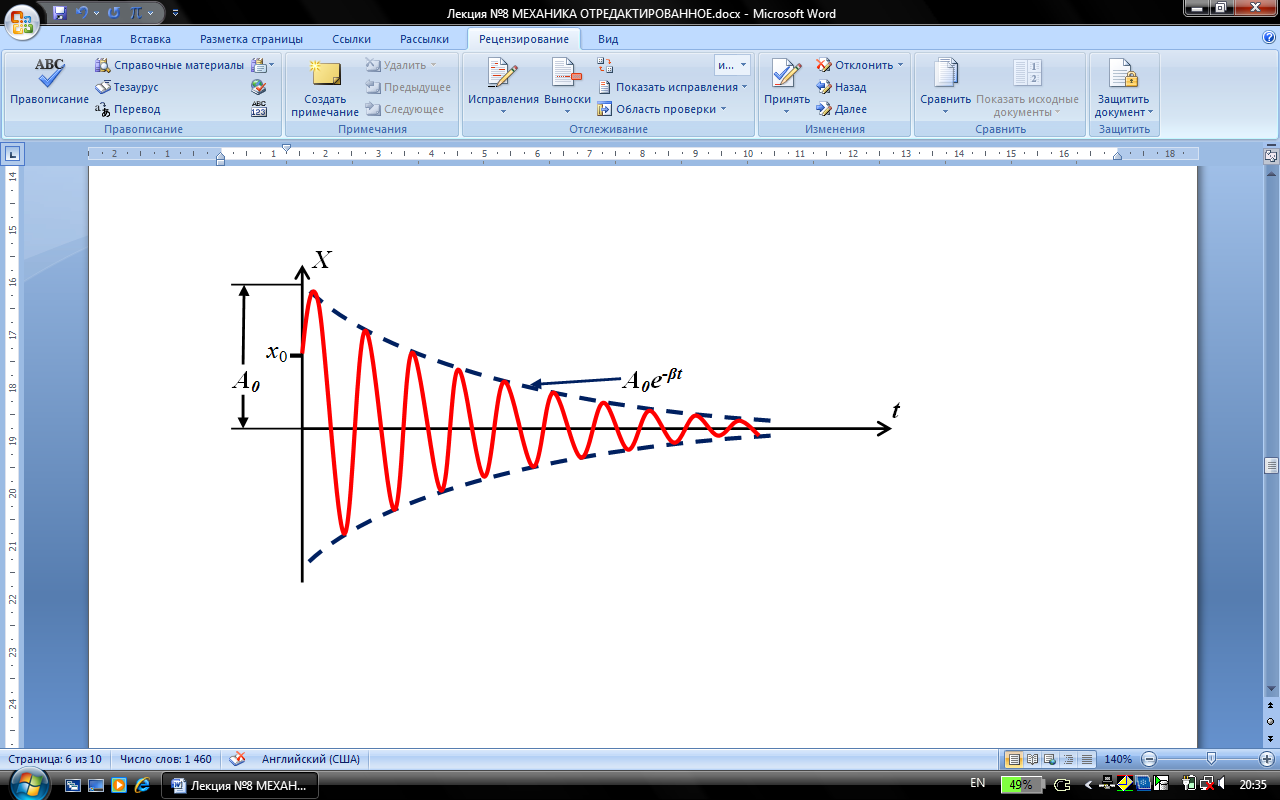Run the Правописание spelling check
Screen dimensions: 1280x800
click(x=49, y=83)
